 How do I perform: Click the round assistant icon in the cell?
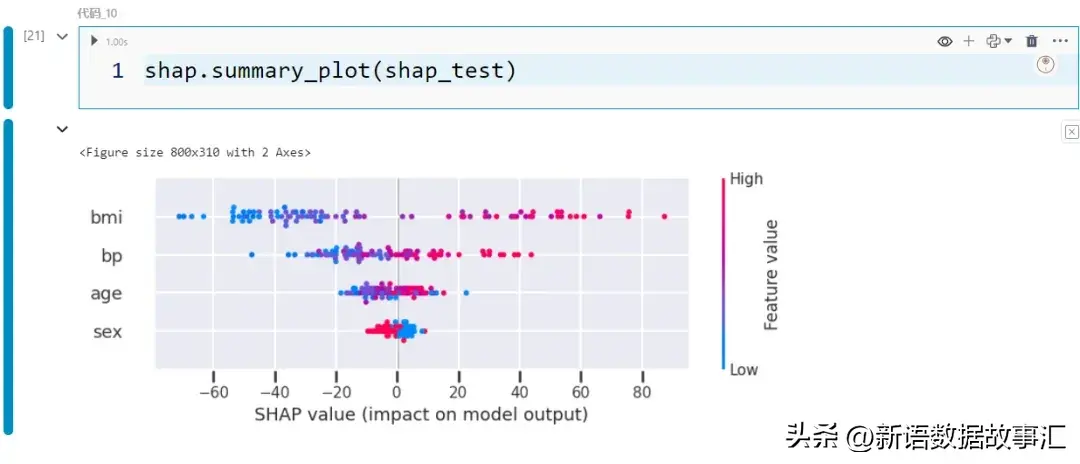(x=1046, y=65)
